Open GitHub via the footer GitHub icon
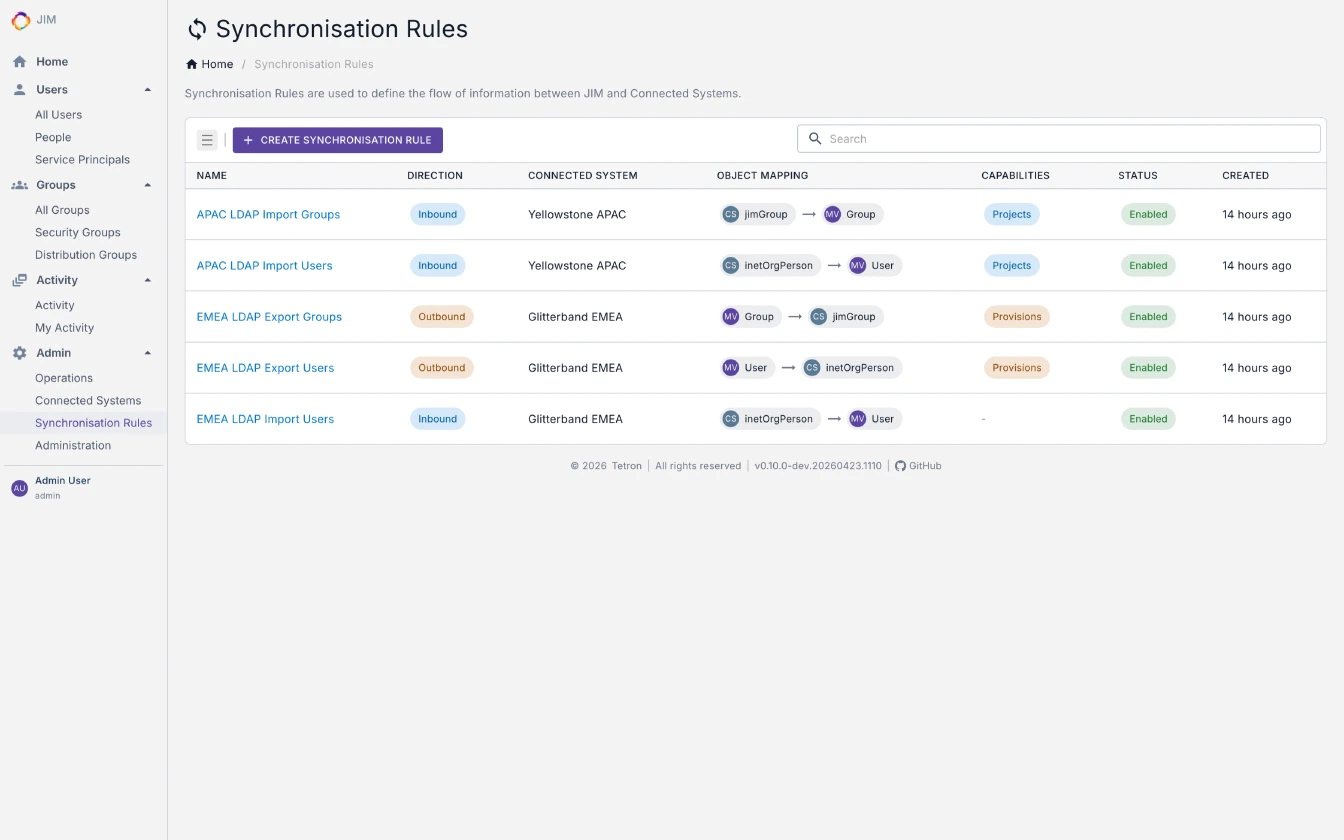The image size is (1344, 840). (x=900, y=465)
